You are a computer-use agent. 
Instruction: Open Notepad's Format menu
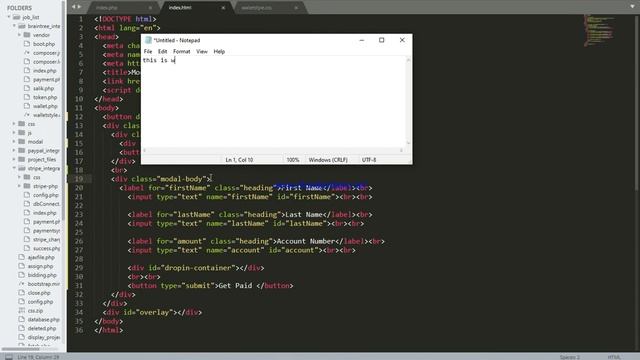pyautogui.click(x=182, y=51)
